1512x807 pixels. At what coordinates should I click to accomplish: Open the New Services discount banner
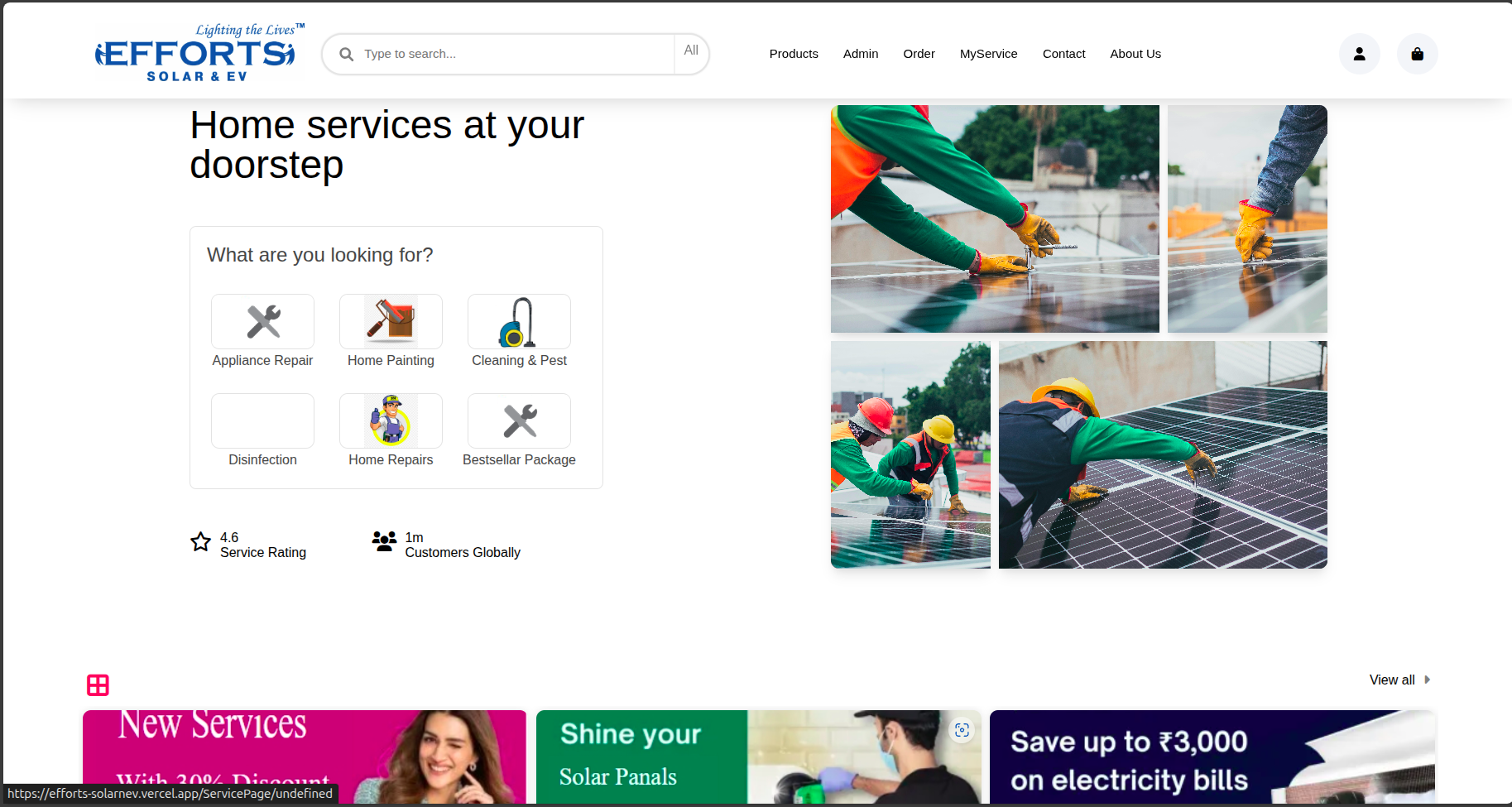(x=304, y=756)
